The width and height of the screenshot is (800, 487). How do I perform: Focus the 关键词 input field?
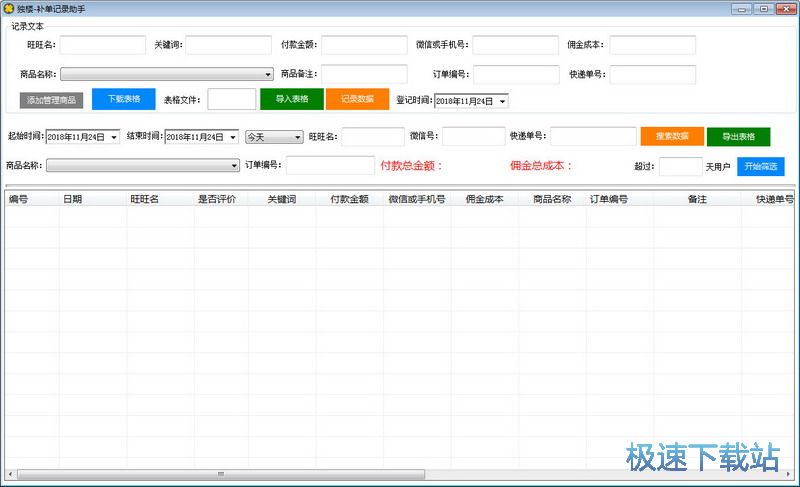tap(228, 45)
